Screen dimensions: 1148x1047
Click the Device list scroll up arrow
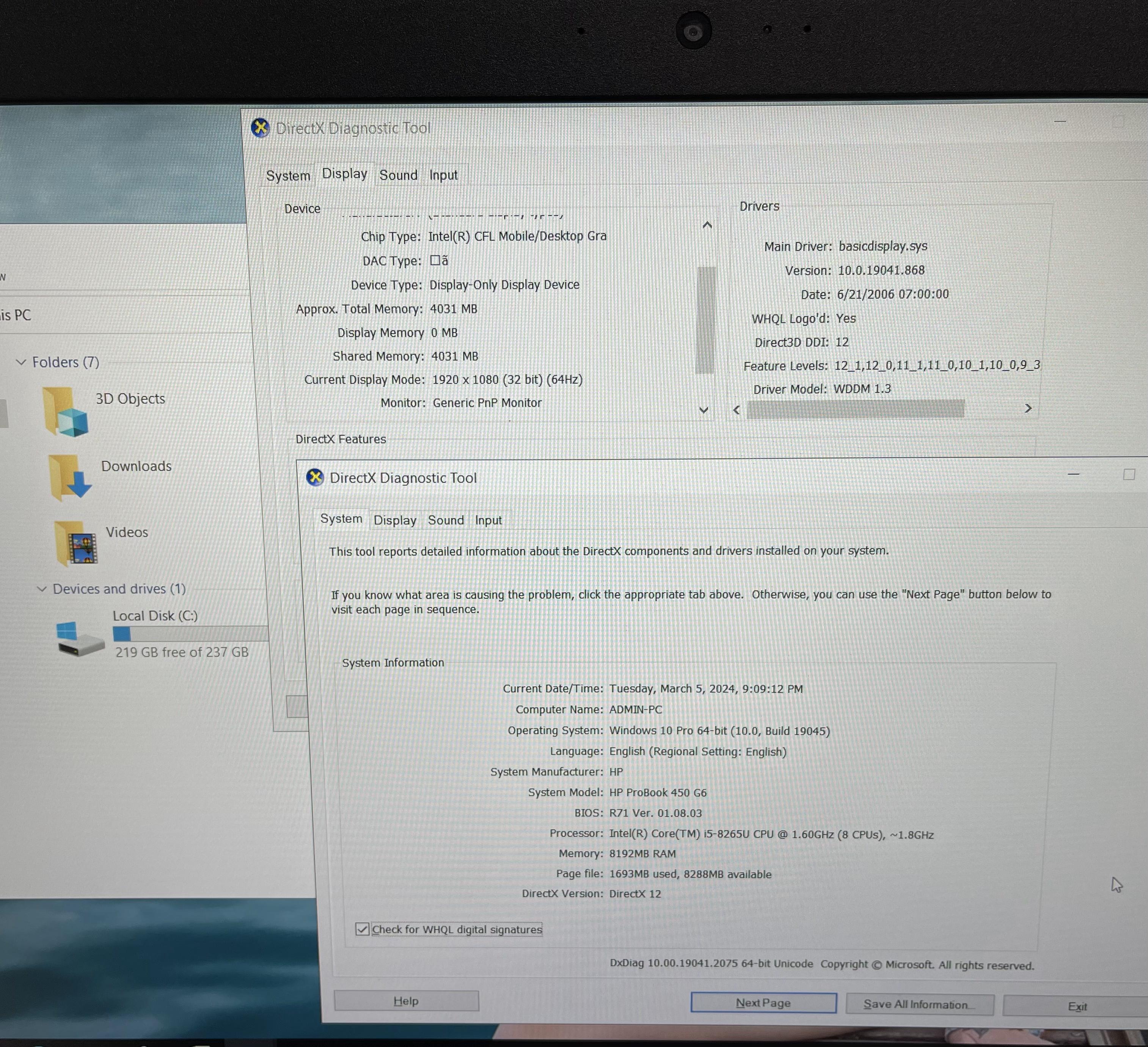tap(707, 225)
